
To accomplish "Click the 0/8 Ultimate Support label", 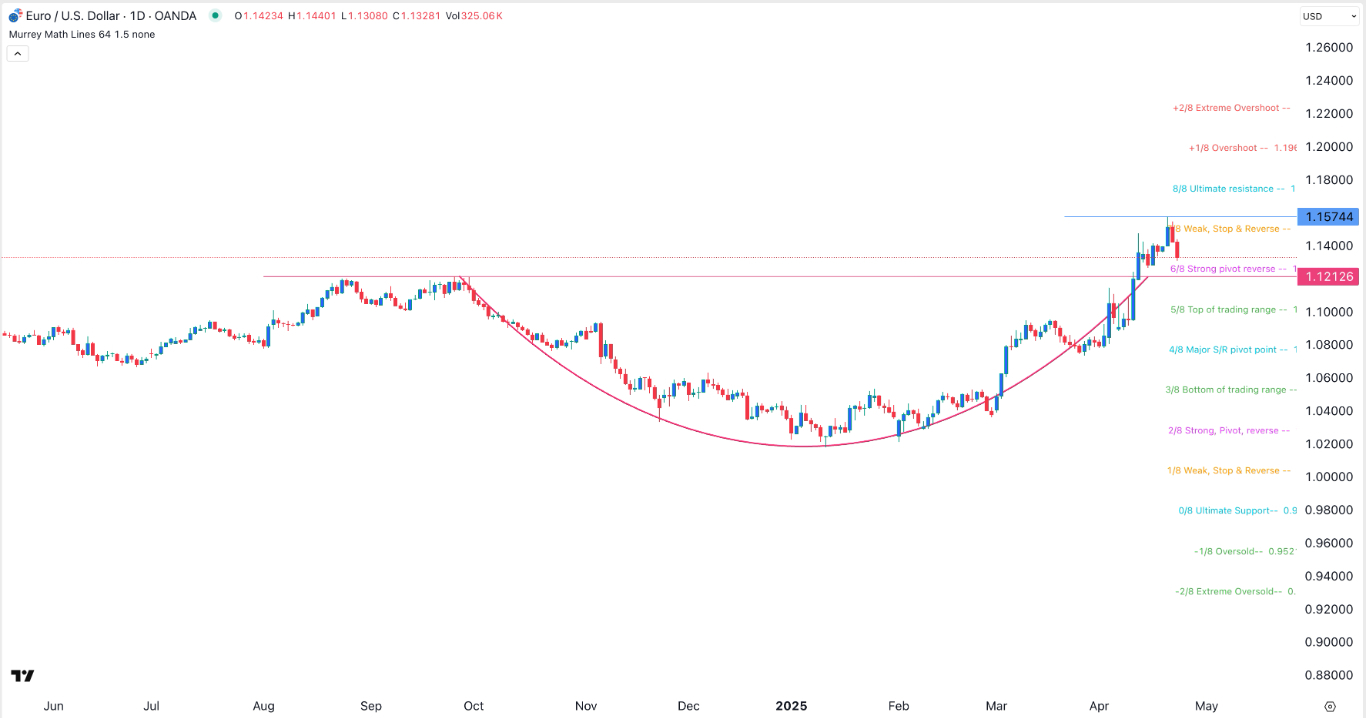I will 1238,511.
